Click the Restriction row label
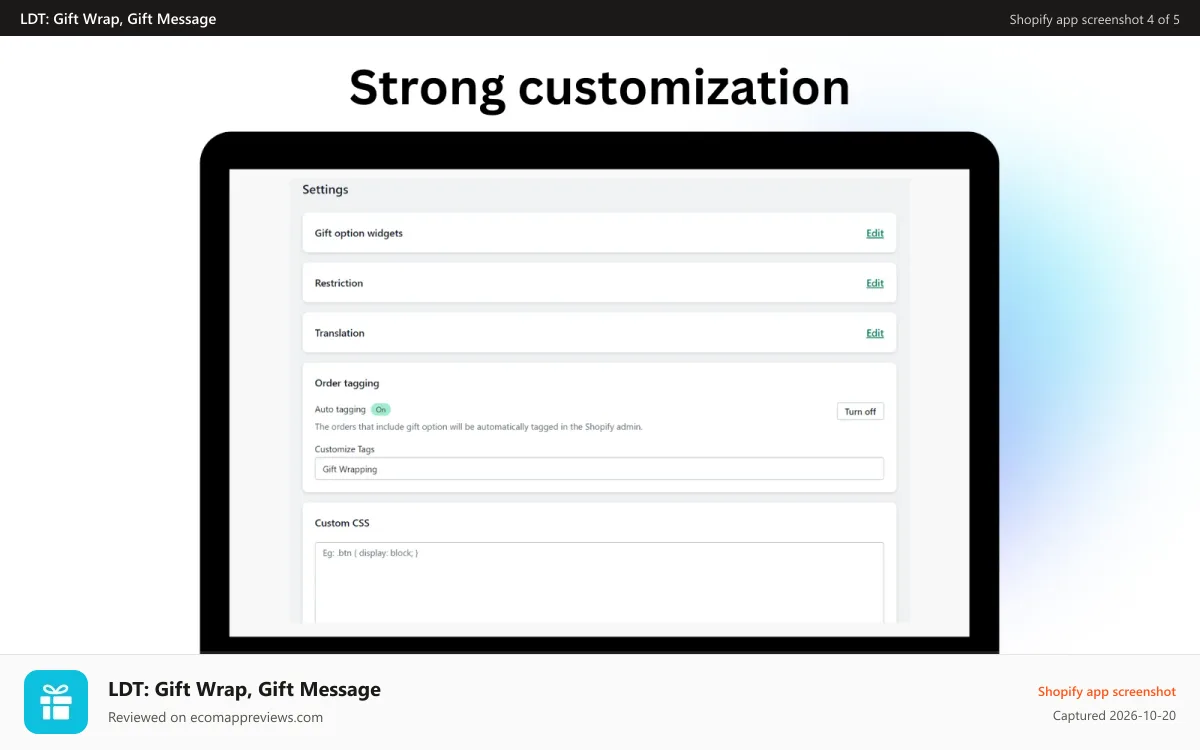 pos(339,283)
